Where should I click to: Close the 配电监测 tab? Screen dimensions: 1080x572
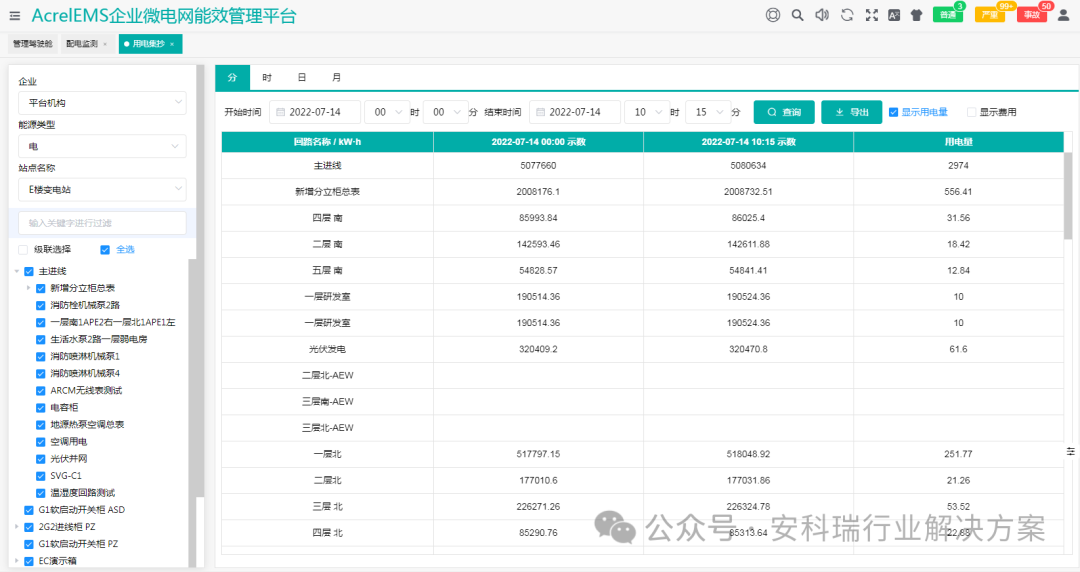tap(105, 44)
